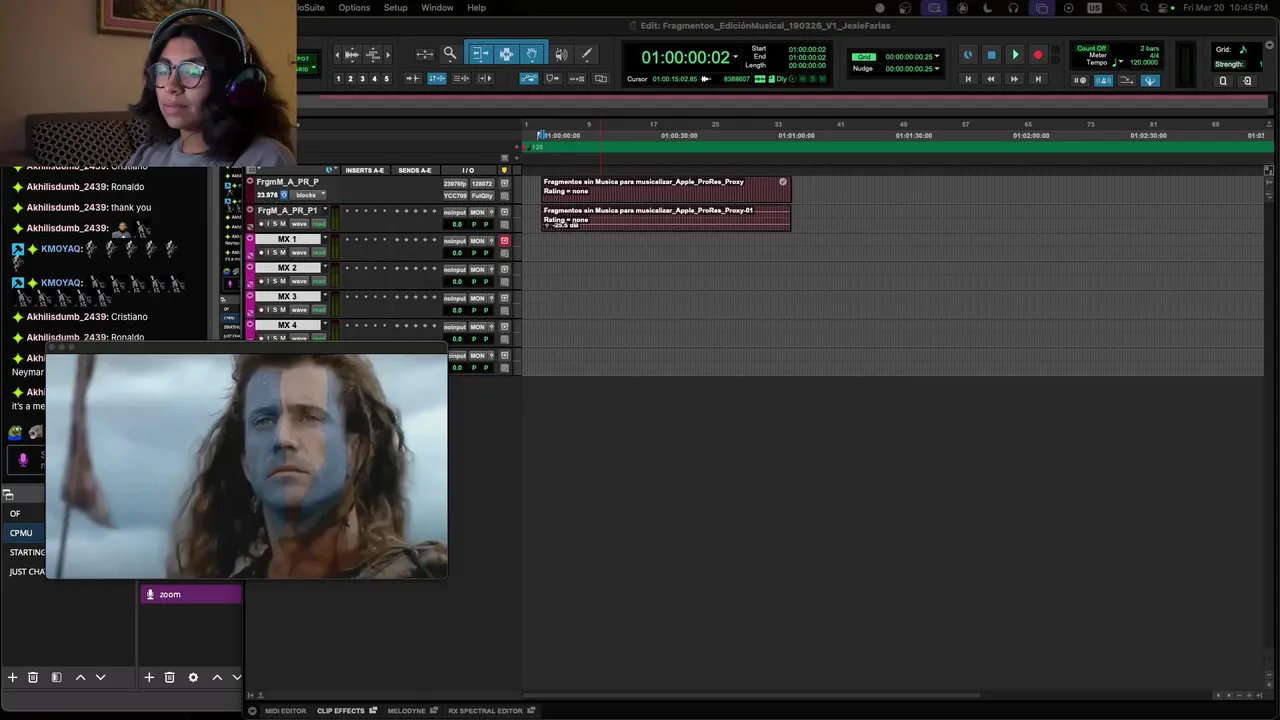
Task: Click Return to Zero transport button
Action: 967,79
